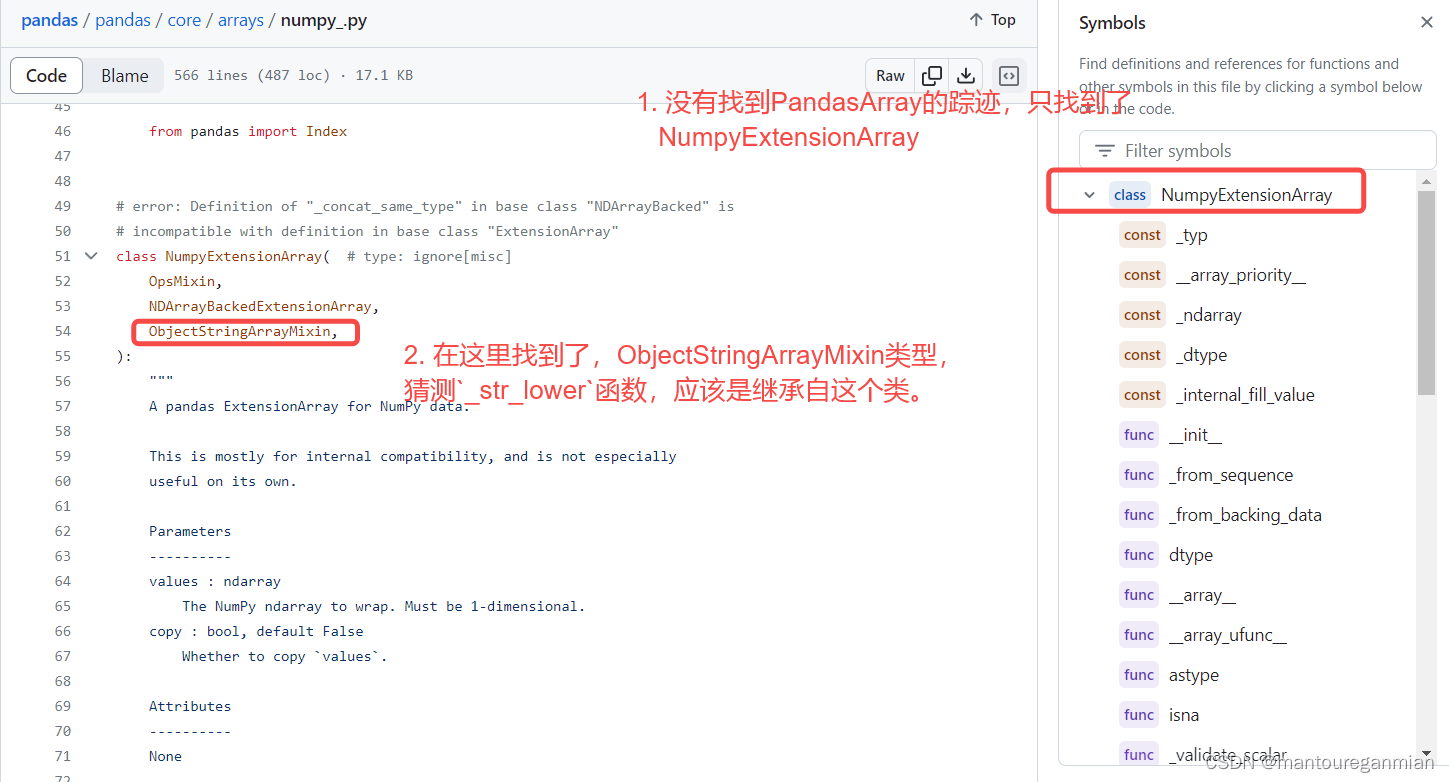Jump to astype func symbol

click(1194, 675)
